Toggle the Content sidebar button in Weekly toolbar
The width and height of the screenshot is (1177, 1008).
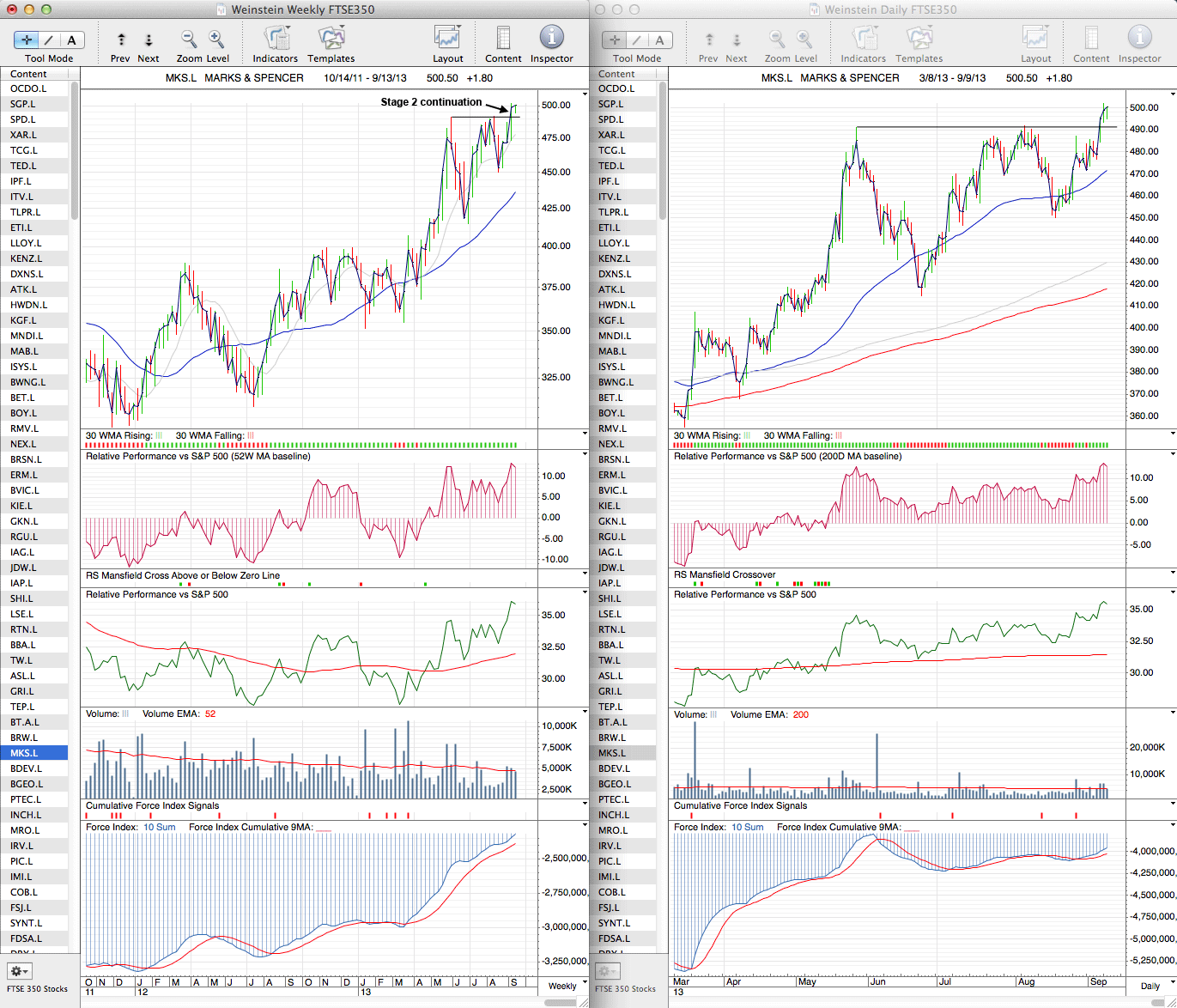pos(503,39)
